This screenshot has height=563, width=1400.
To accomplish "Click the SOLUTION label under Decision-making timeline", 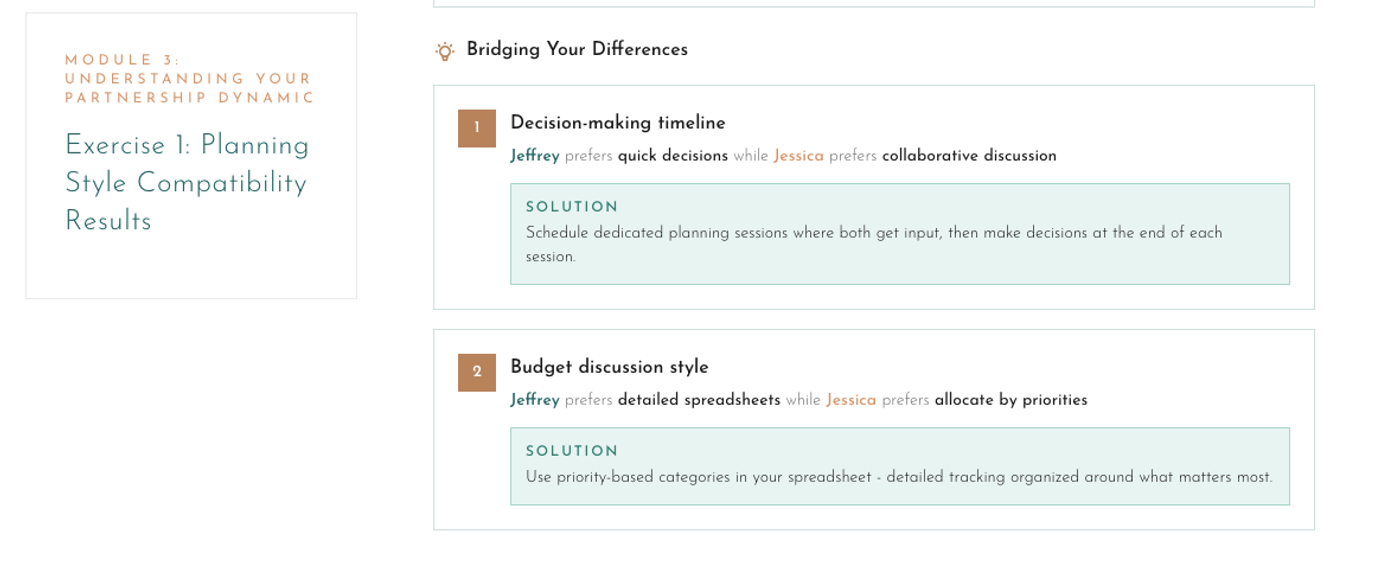I will pyautogui.click(x=572, y=207).
